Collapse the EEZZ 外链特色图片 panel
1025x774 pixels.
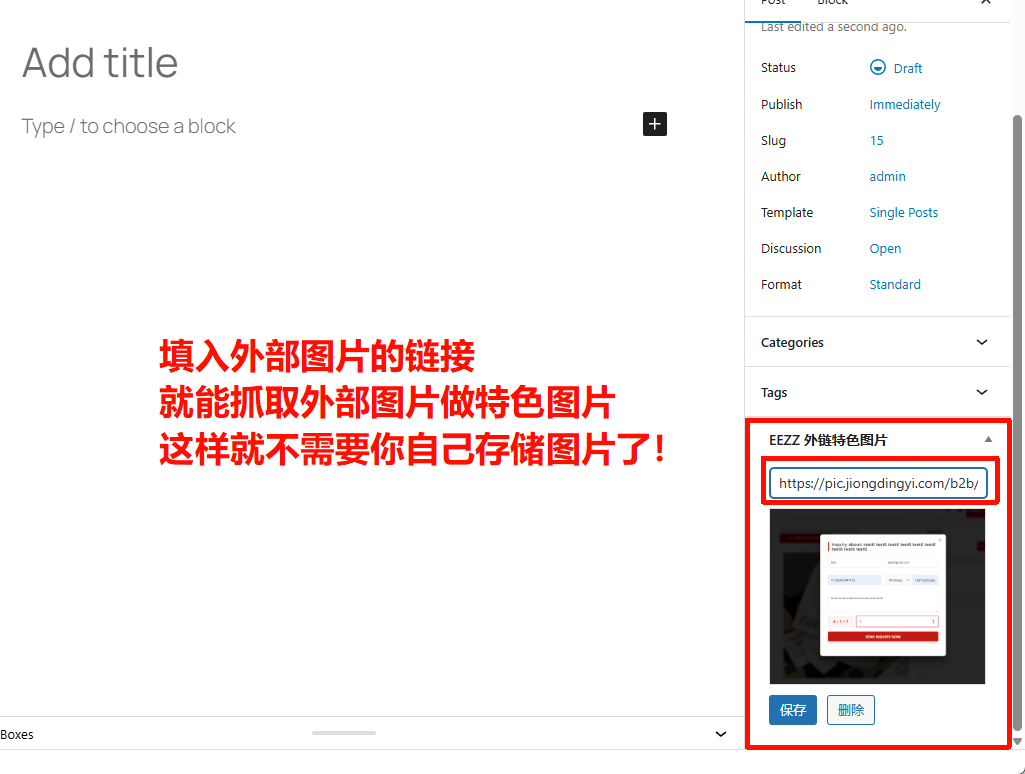[988, 440]
